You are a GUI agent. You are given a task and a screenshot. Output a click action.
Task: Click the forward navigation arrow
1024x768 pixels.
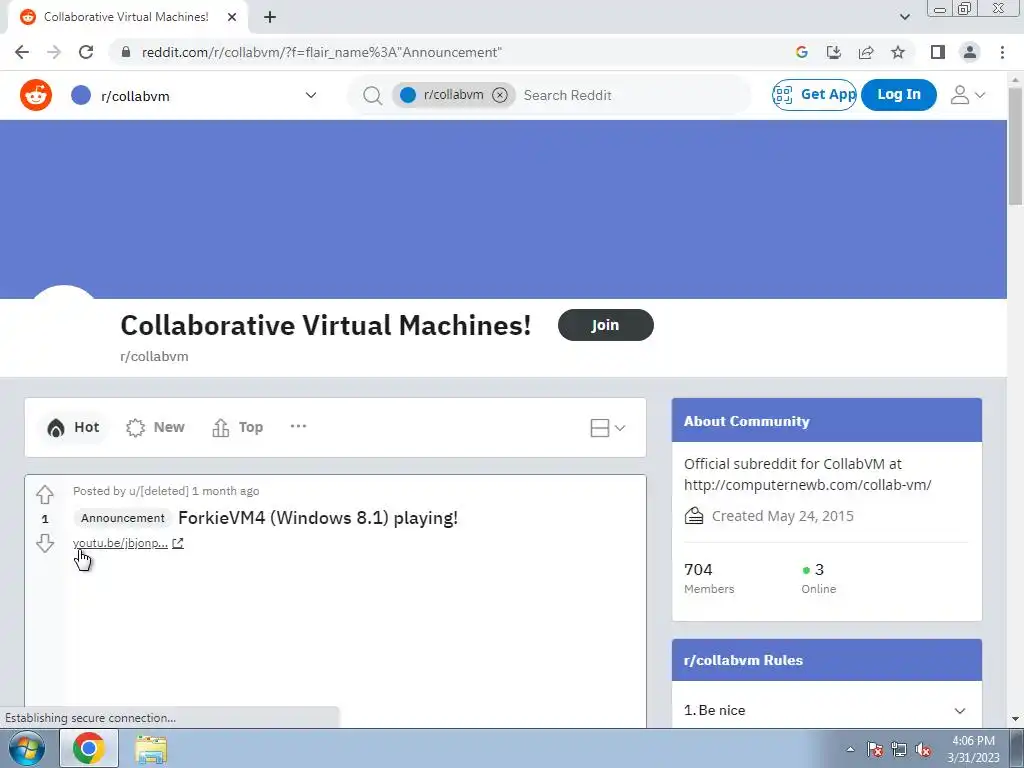coord(54,52)
